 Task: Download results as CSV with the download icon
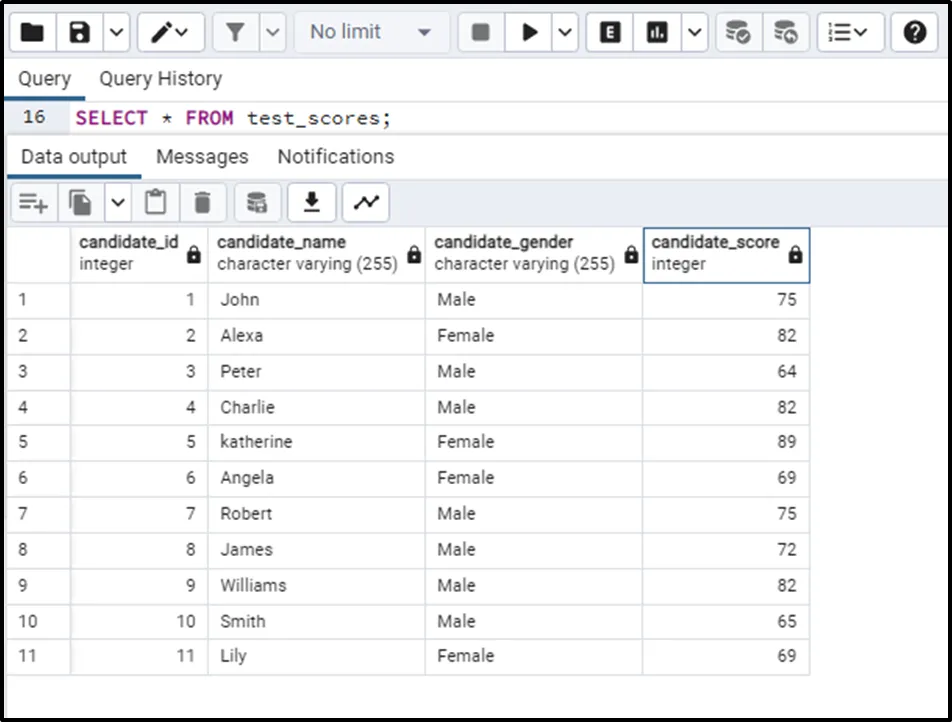point(312,203)
